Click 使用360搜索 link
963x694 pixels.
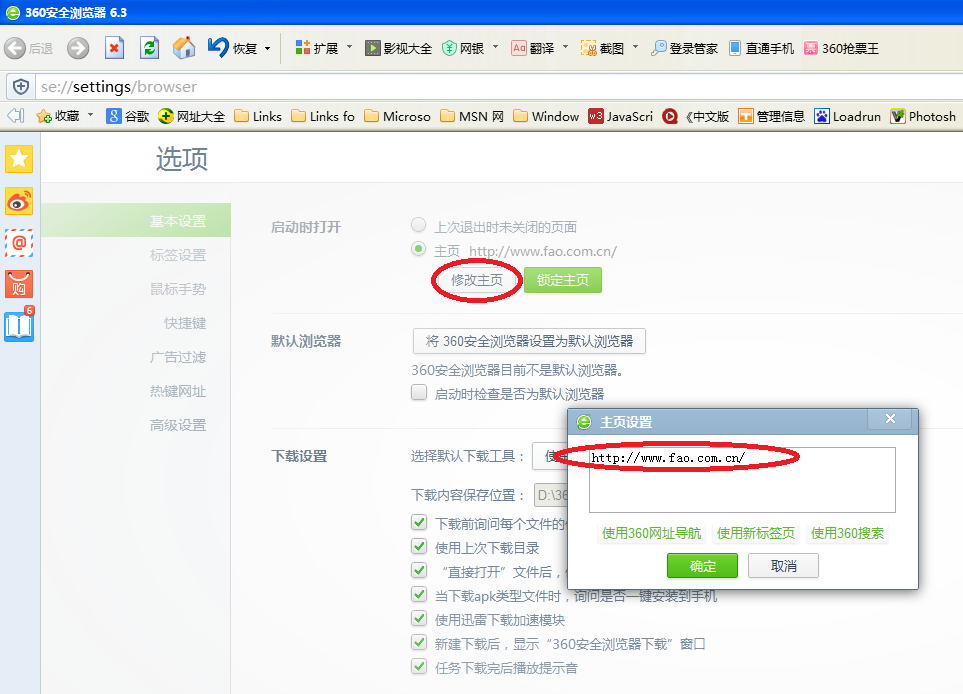pyautogui.click(x=847, y=533)
